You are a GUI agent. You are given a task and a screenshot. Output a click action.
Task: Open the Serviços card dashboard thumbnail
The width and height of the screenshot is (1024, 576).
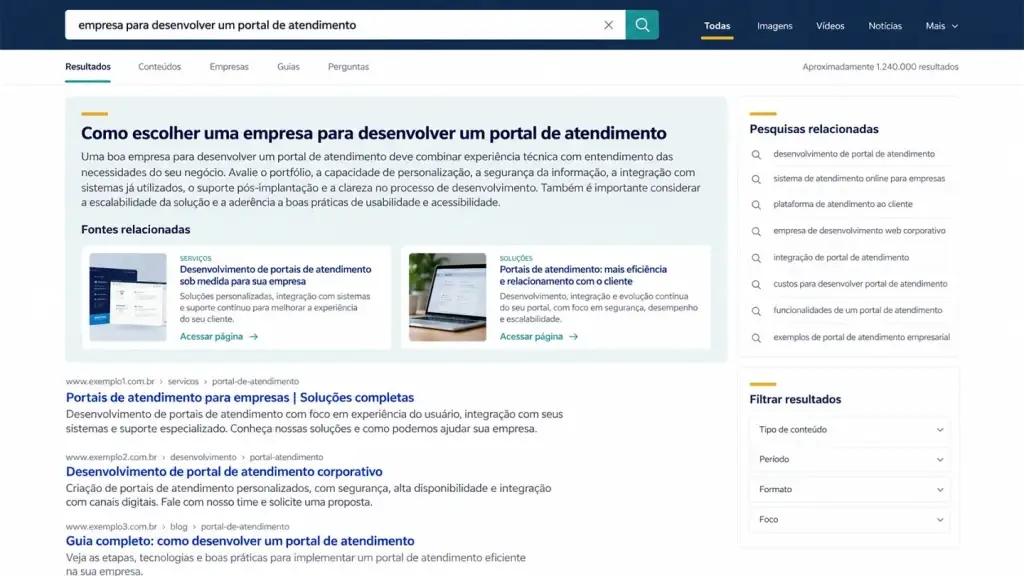pyautogui.click(x=128, y=297)
